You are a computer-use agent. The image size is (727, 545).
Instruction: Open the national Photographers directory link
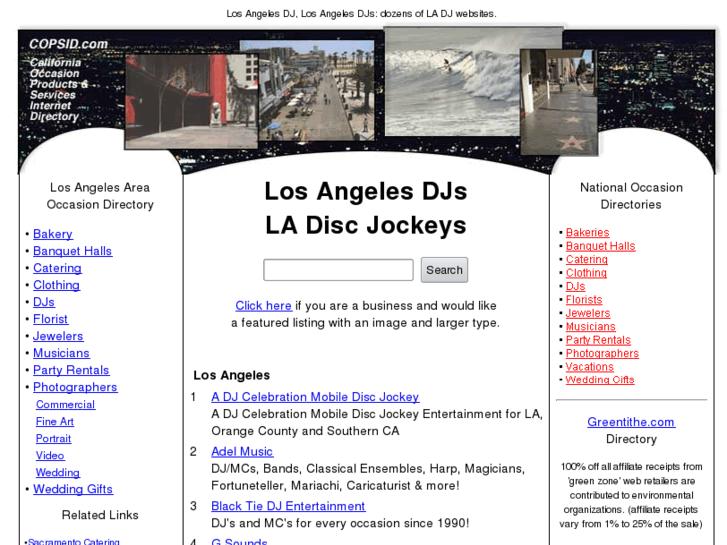tap(602, 353)
